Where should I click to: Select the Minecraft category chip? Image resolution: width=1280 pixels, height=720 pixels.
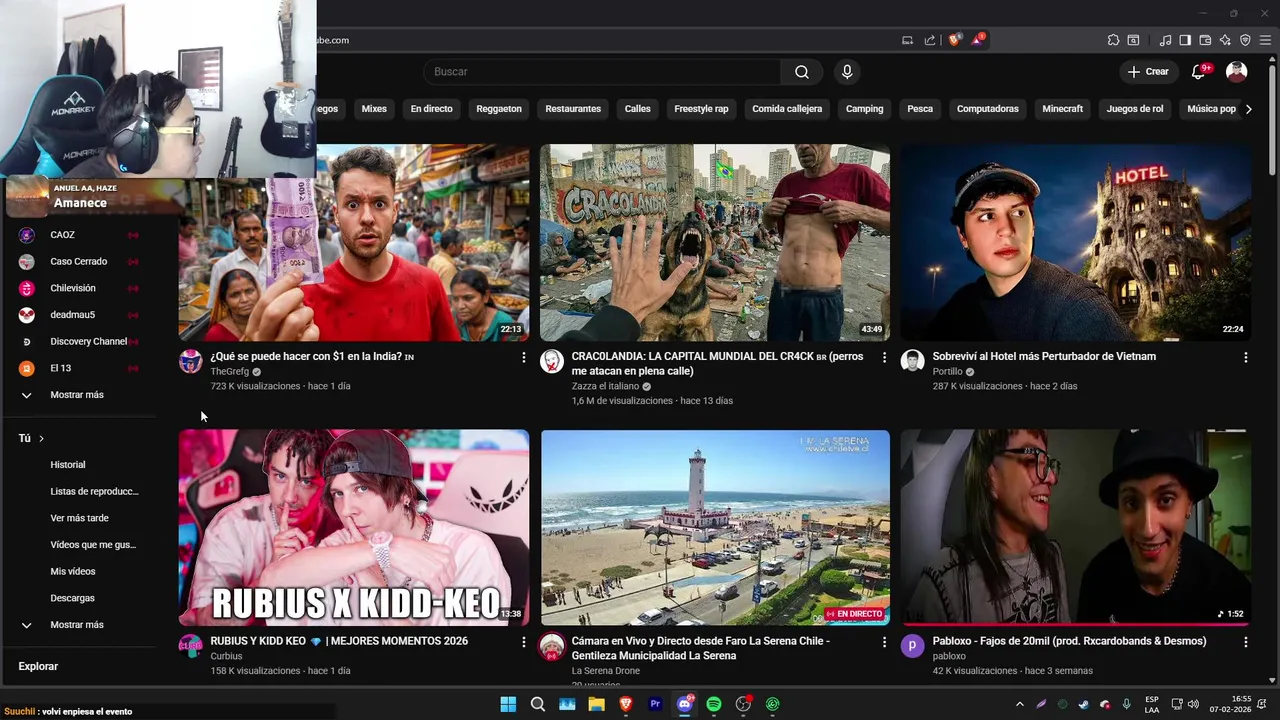tap(1062, 109)
